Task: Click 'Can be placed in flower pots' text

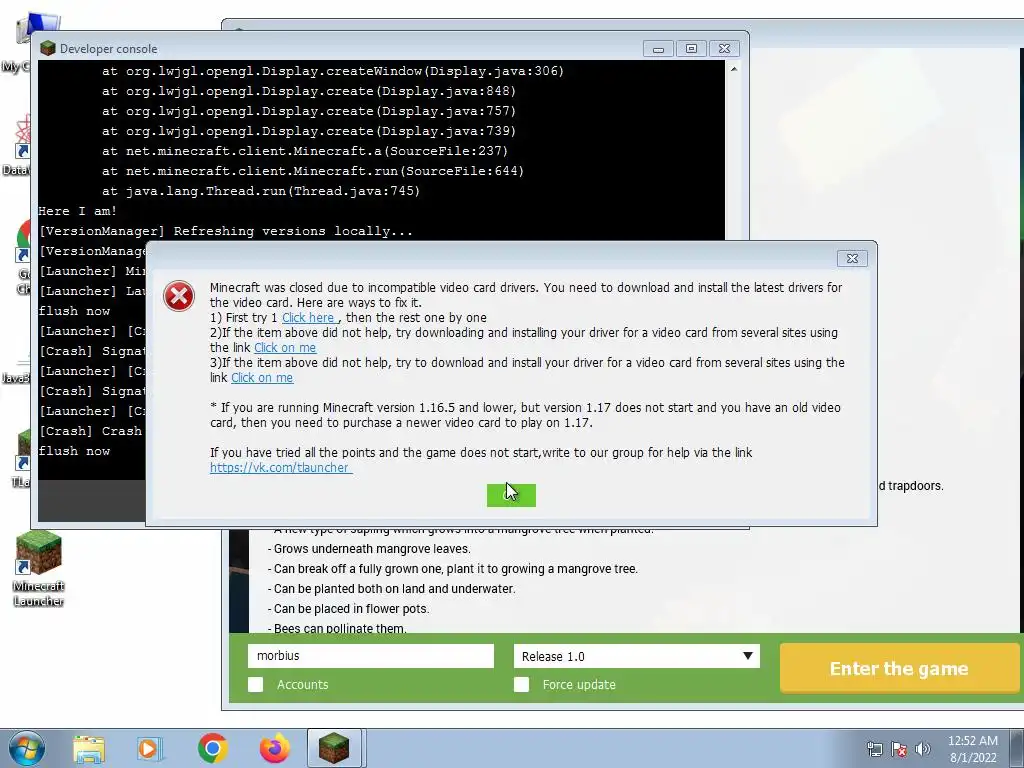Action: point(348,609)
